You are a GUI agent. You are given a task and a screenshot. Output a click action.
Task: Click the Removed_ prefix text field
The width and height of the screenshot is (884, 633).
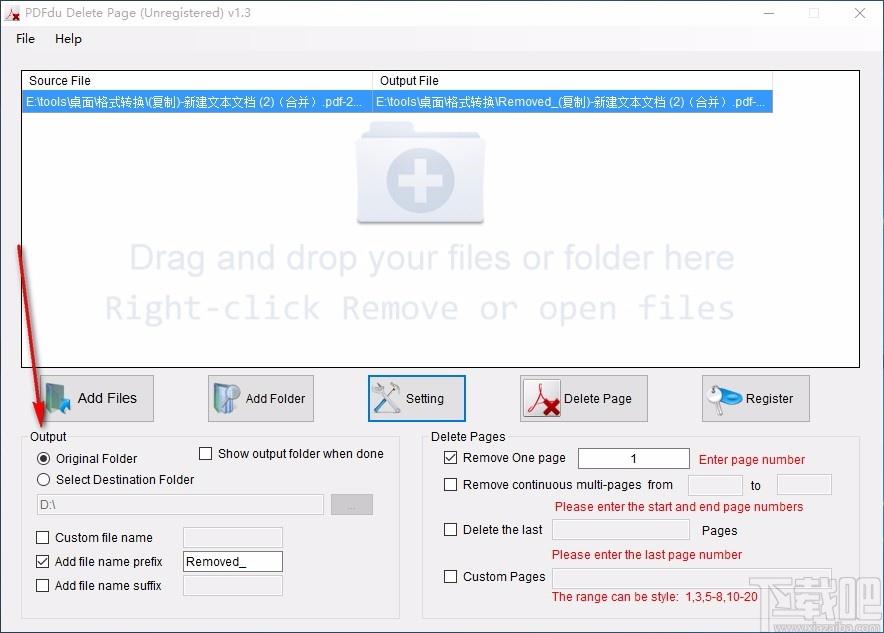[x=233, y=561]
